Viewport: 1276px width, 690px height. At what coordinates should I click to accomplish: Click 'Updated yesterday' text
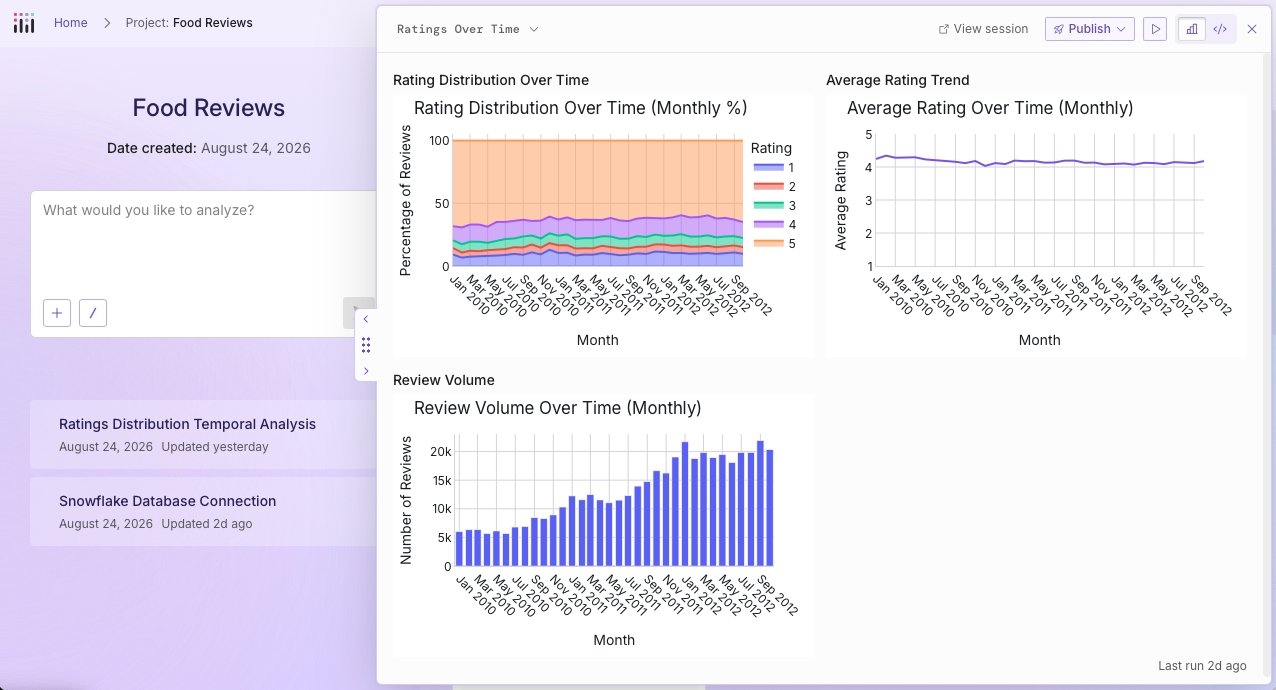215,447
